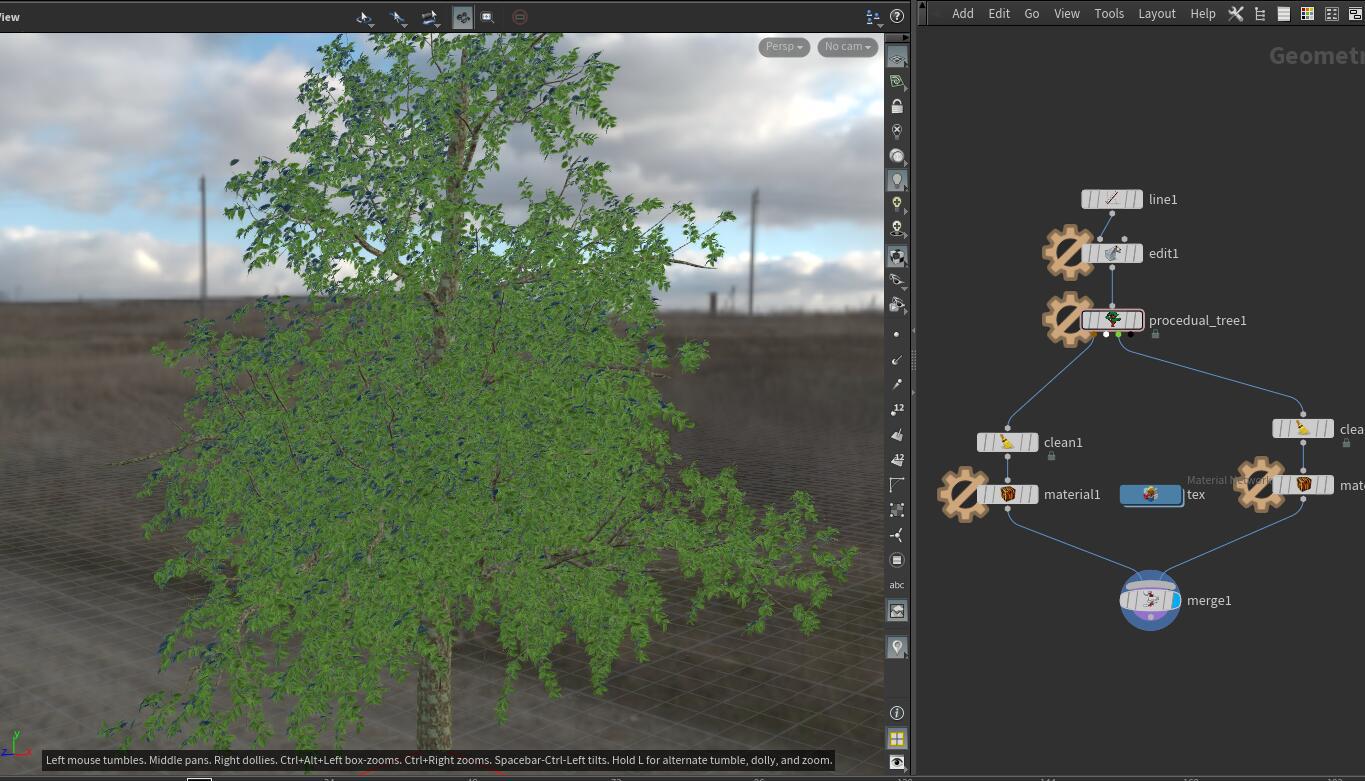
Task: Open the Layout menu
Action: point(1156,13)
